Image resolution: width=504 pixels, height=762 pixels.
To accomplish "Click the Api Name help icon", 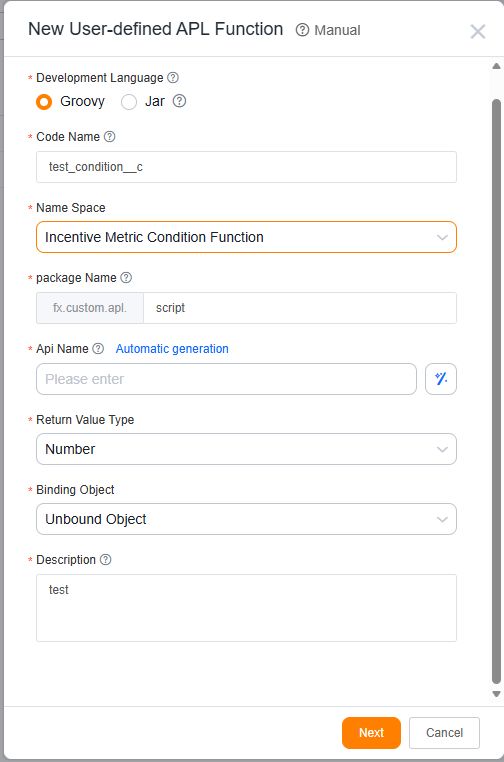I will (x=98, y=348).
